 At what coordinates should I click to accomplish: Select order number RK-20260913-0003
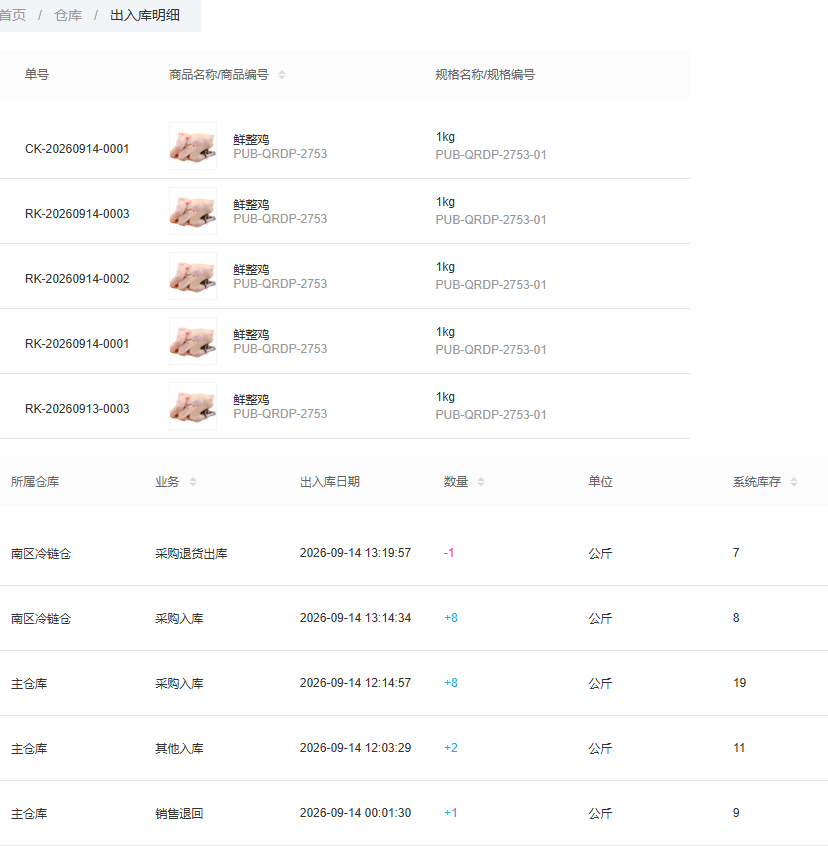pos(77,409)
